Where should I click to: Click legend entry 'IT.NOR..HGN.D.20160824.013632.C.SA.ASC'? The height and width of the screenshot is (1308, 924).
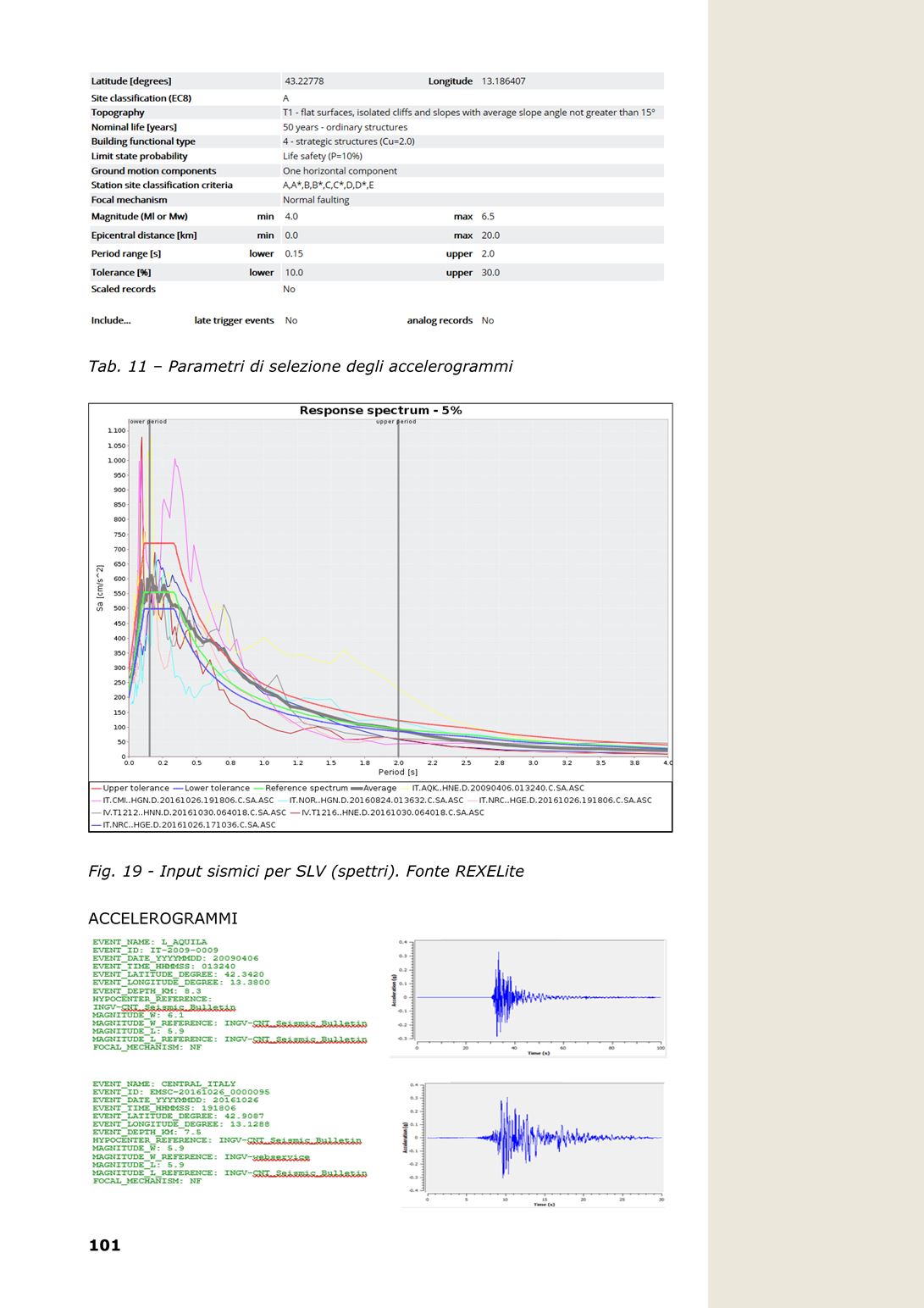[x=371, y=801]
